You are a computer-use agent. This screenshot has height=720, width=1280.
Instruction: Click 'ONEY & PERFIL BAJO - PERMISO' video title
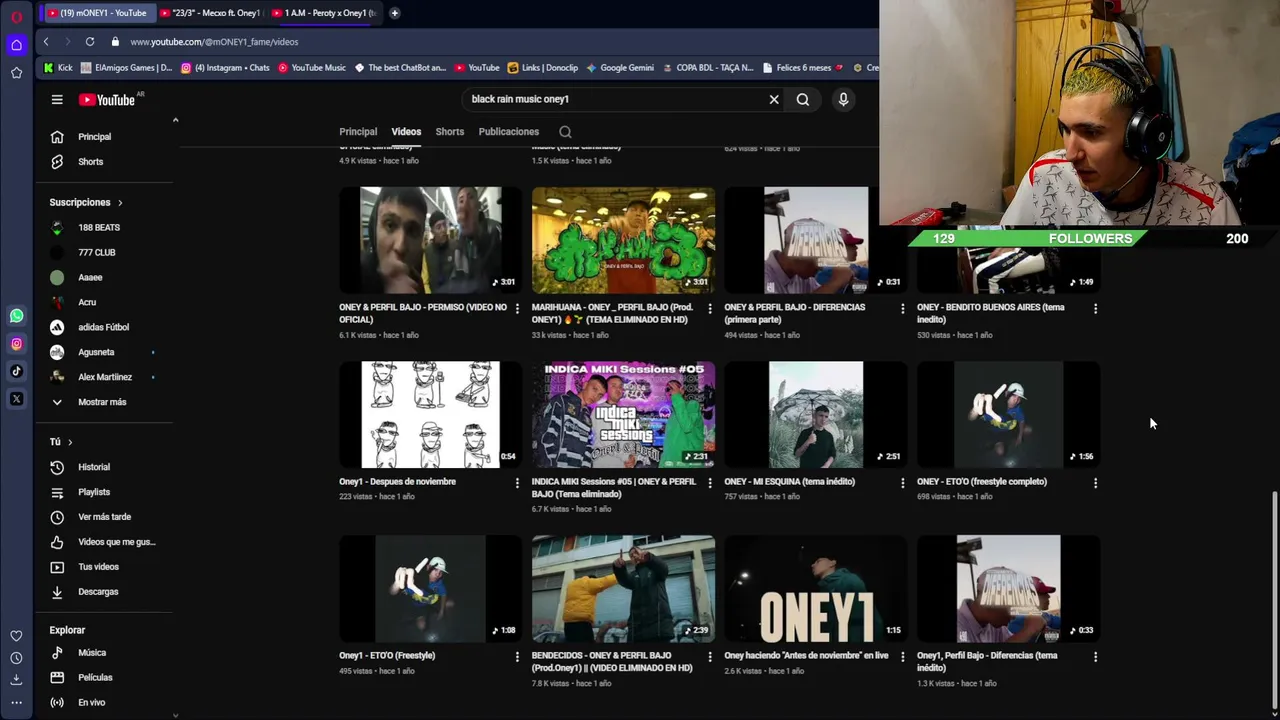point(423,313)
